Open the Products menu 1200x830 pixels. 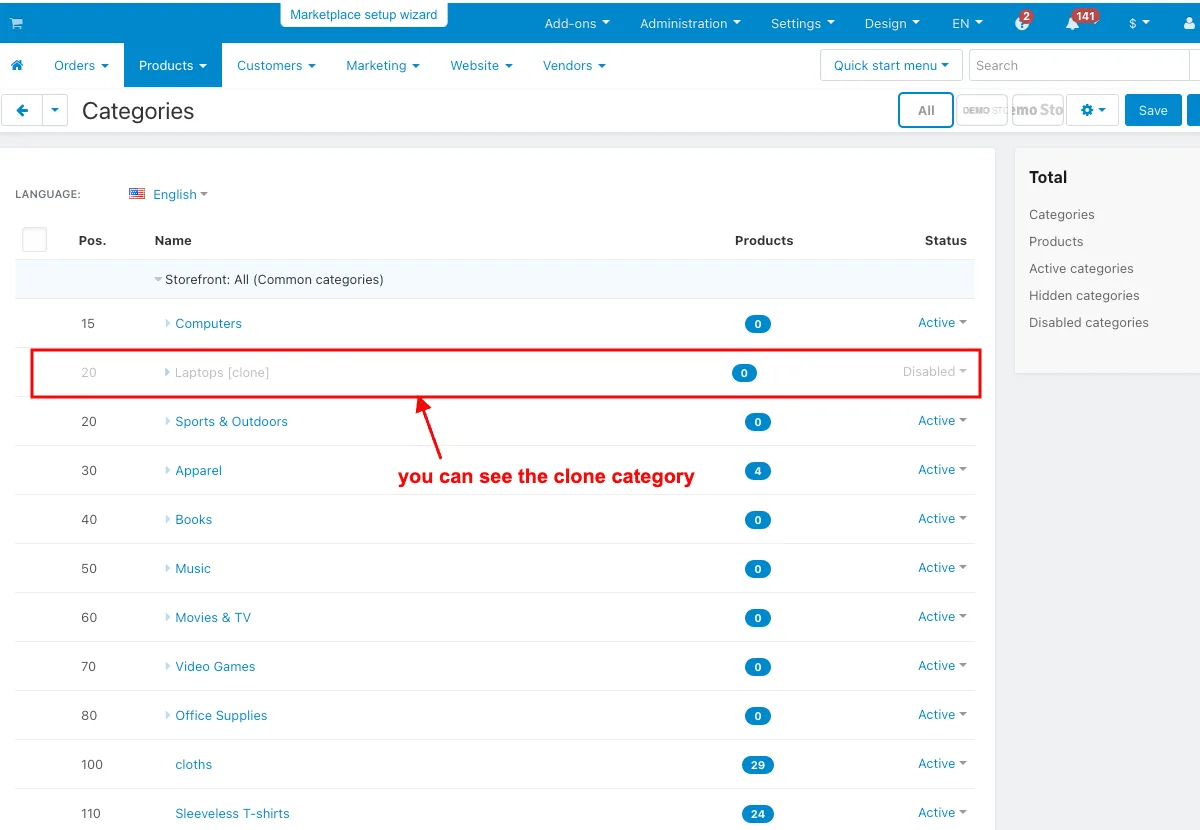(x=173, y=65)
